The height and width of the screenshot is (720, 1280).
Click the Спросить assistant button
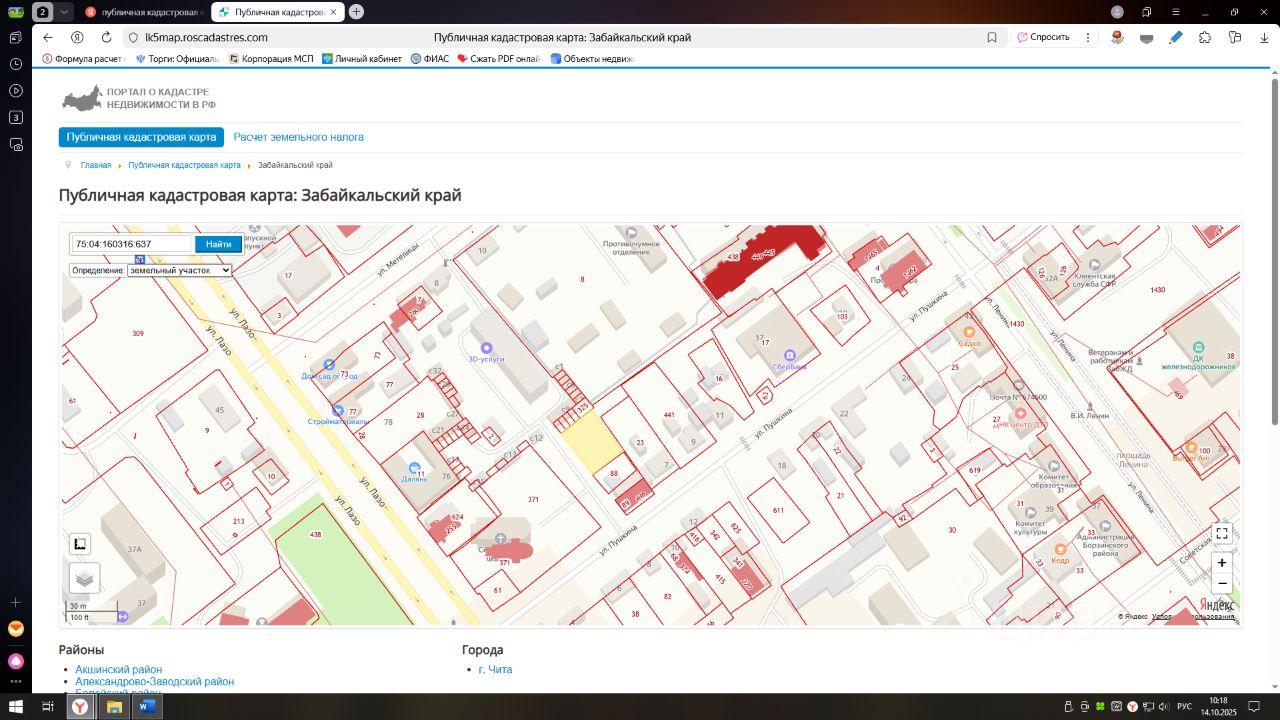(1043, 37)
